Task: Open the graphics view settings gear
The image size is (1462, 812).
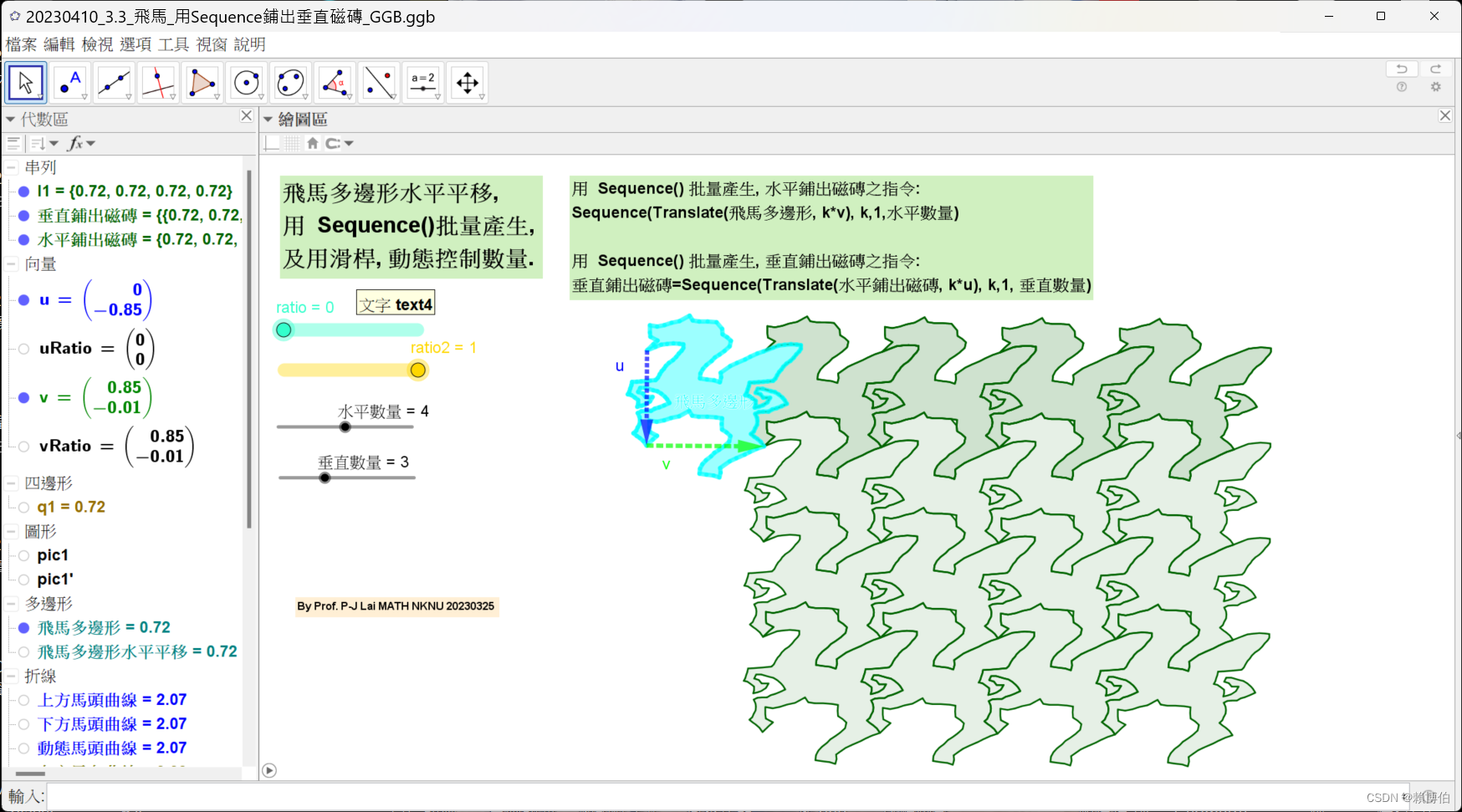Action: [1436, 86]
